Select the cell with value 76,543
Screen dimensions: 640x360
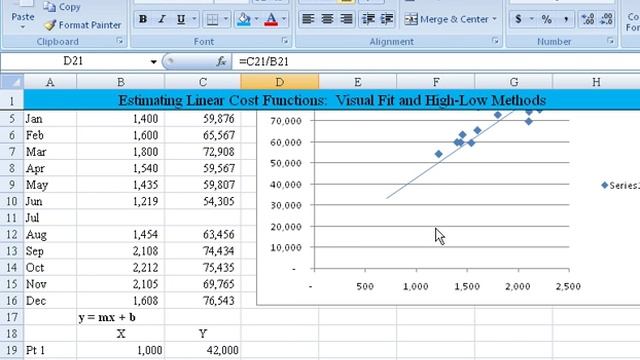coord(203,300)
